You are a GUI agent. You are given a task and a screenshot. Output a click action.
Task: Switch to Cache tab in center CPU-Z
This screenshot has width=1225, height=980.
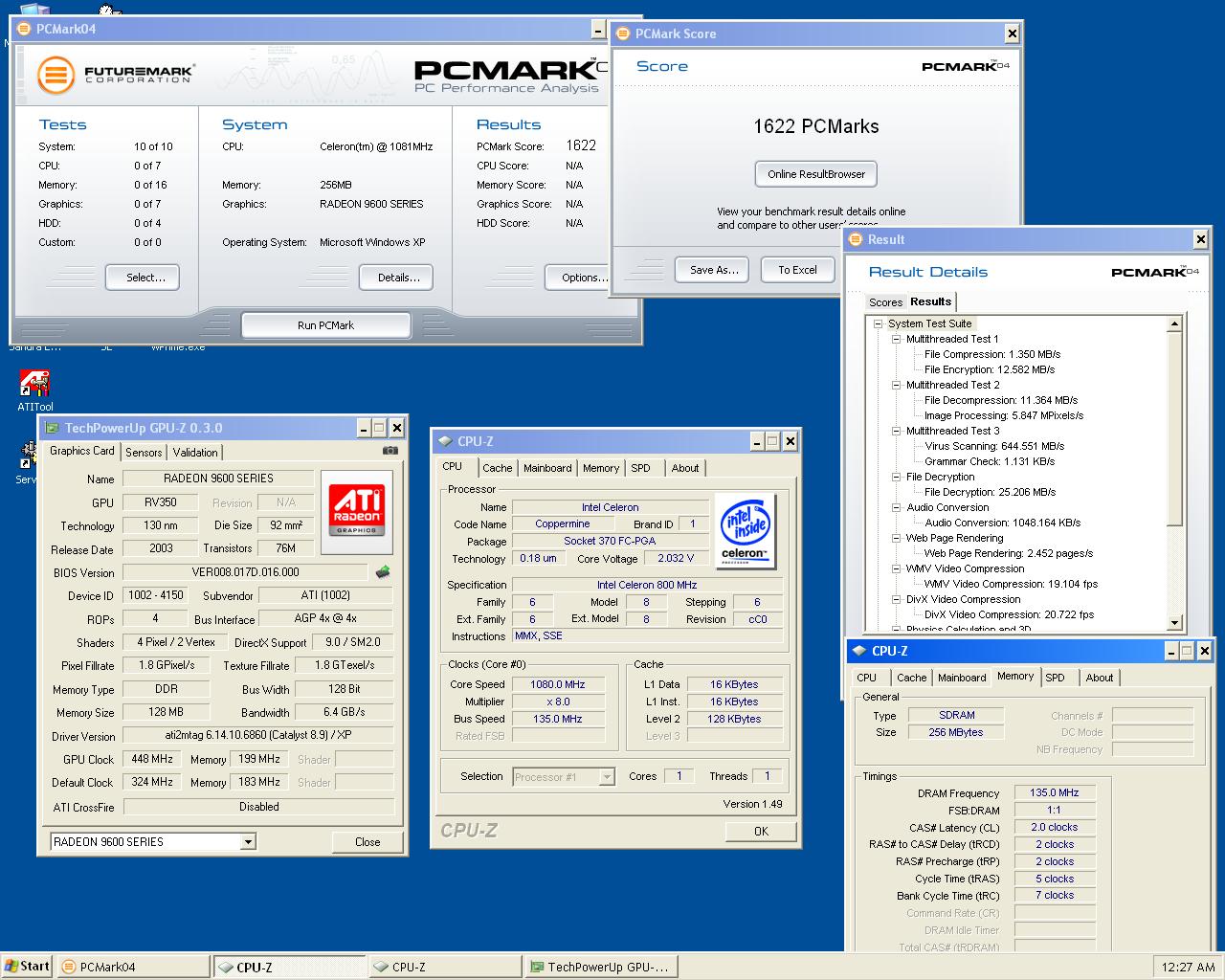coord(497,468)
